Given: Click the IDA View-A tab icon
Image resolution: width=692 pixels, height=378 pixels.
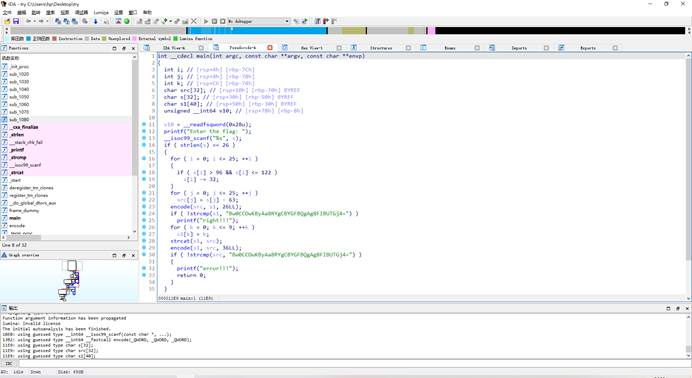Looking at the screenshot, I should pos(147,48).
